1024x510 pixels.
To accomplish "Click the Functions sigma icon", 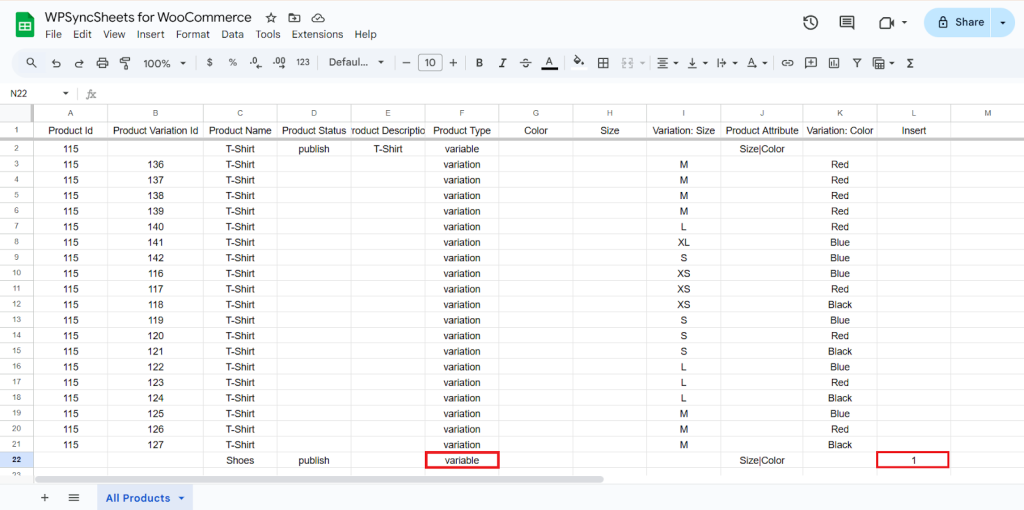I will click(x=910, y=63).
